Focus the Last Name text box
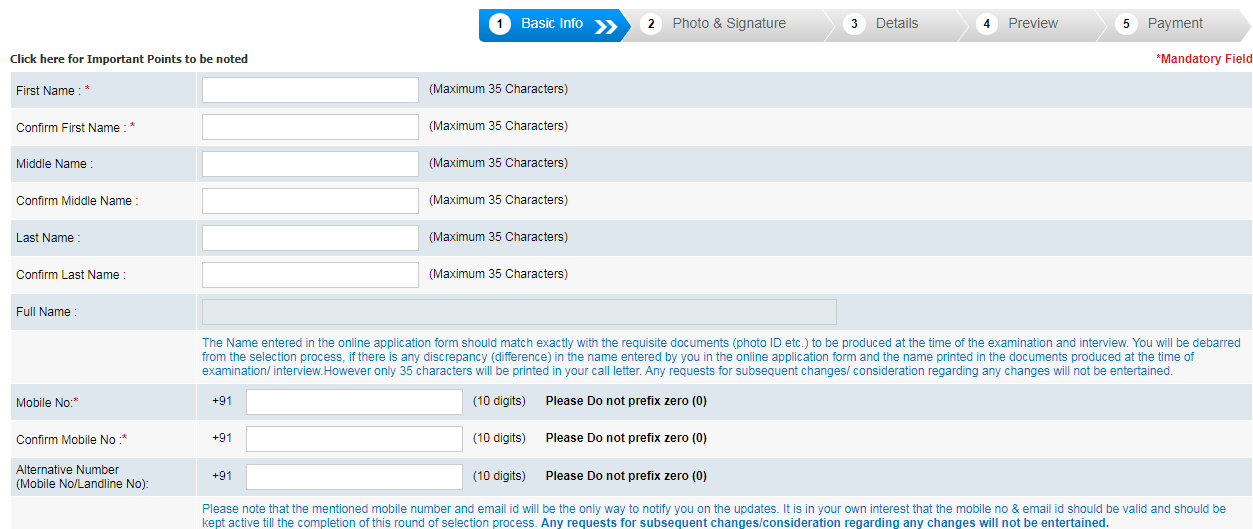 [310, 238]
